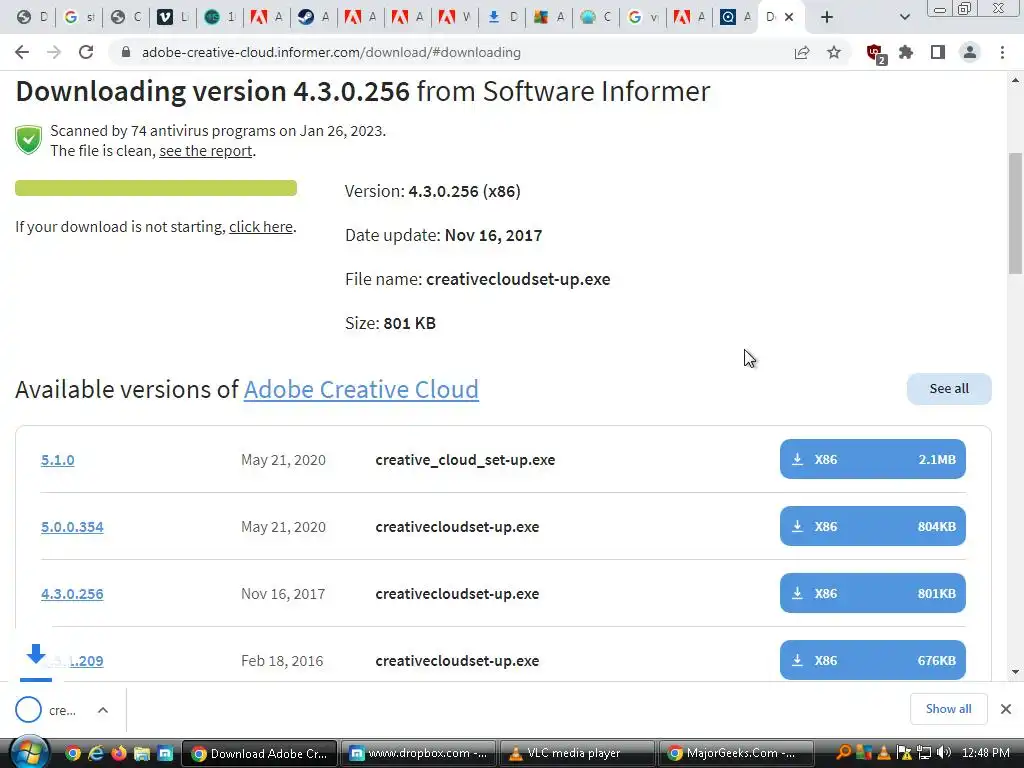Click the scrollbar down arrow
The height and width of the screenshot is (768, 1024).
(1015, 671)
